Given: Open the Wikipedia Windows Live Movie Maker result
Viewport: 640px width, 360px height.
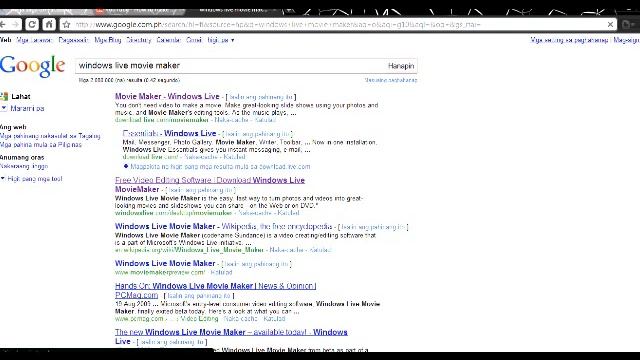Looking at the screenshot, I should click(x=223, y=227).
